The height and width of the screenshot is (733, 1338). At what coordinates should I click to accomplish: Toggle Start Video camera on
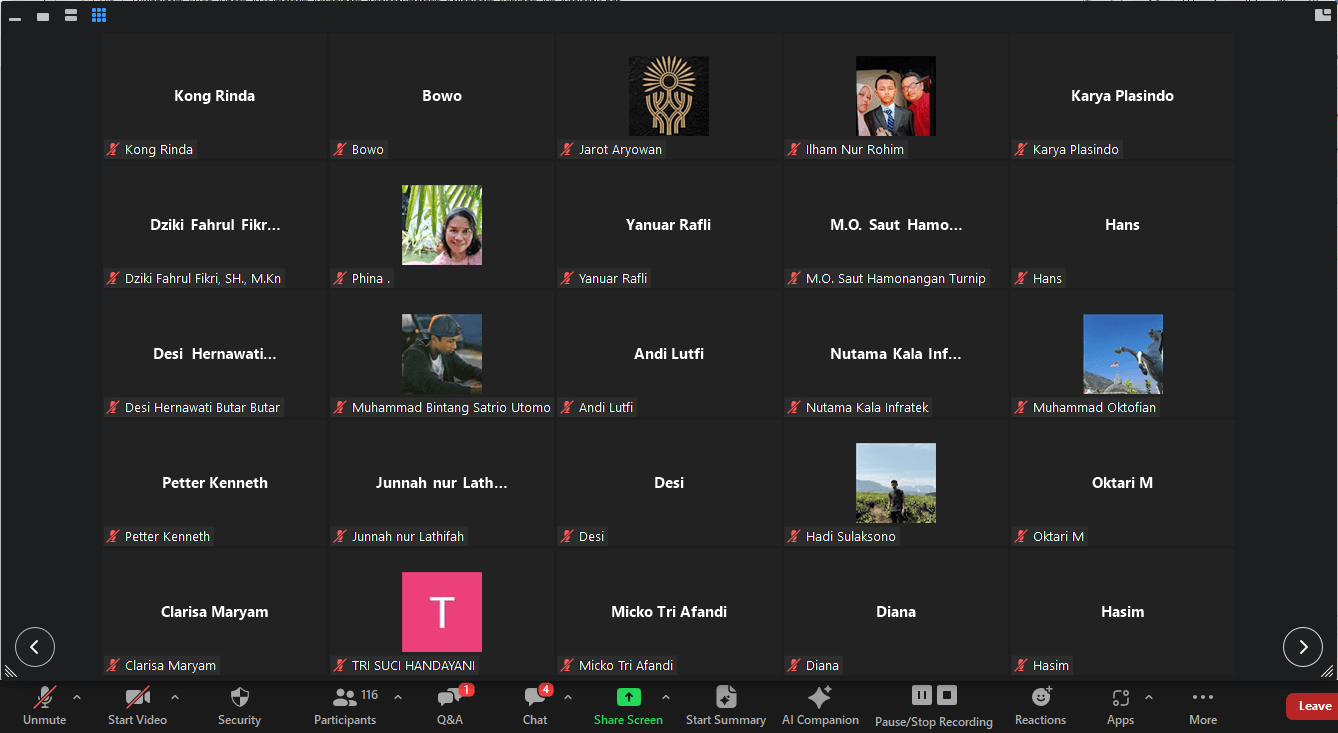tap(137, 705)
